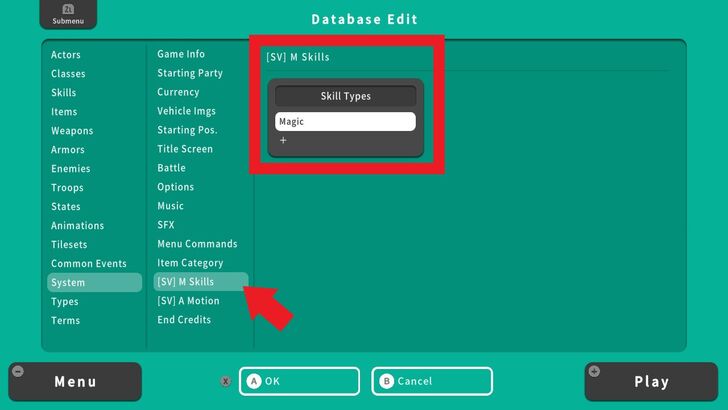Select Common Events in left list
Viewport: 728px width, 410px height.
coord(89,264)
